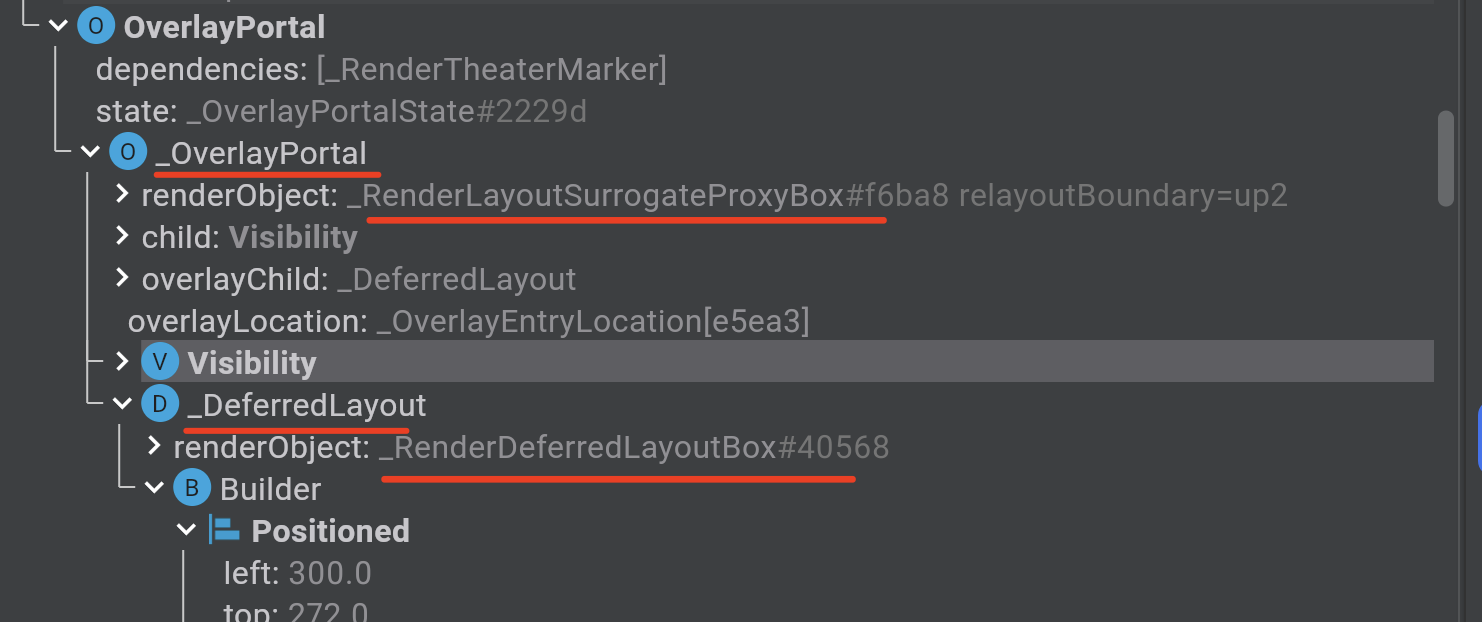Expand the highlighted Visibility widget row
1482x622 pixels.
[x=122, y=361]
